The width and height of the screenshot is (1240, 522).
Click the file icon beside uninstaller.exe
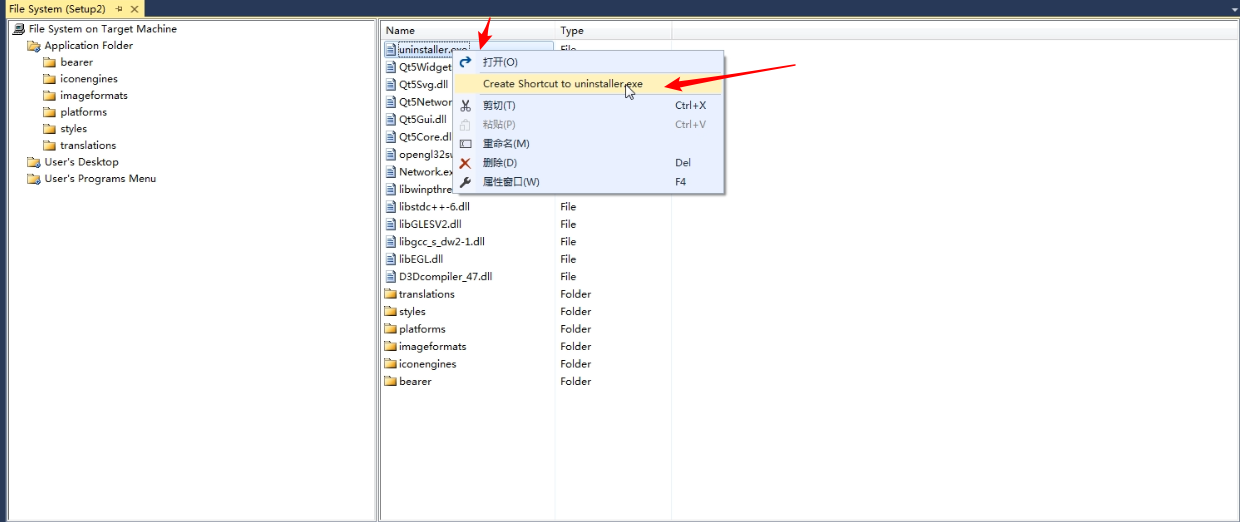point(391,49)
